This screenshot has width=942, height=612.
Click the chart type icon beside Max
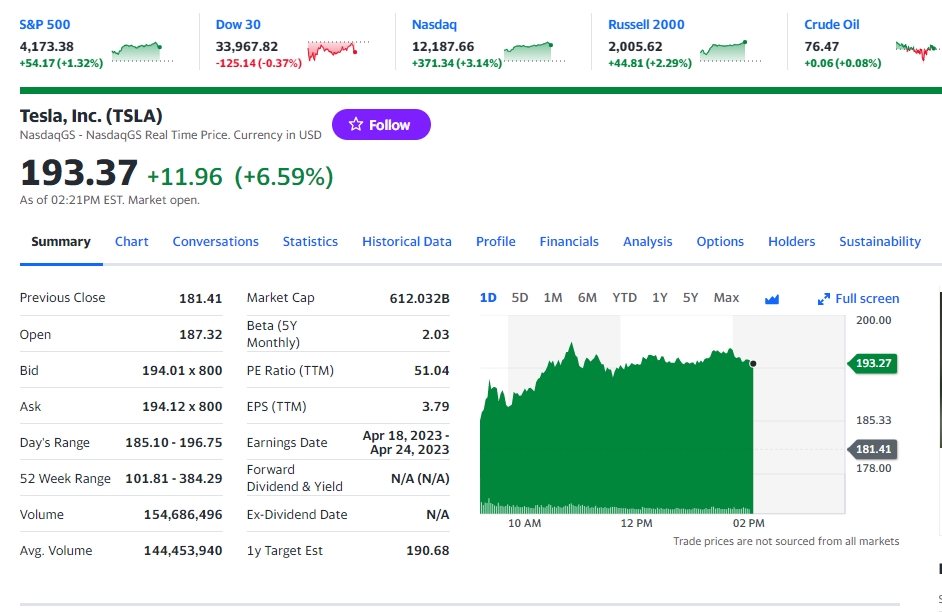(x=772, y=298)
